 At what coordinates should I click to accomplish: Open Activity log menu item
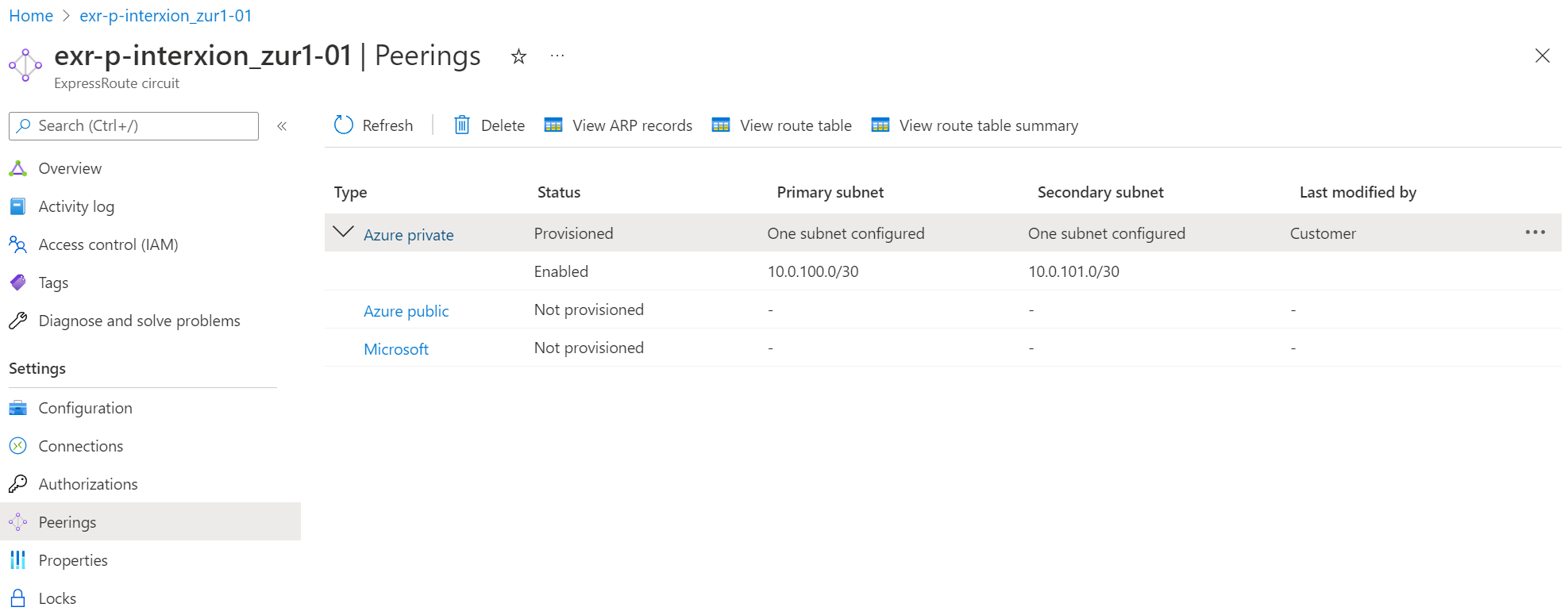tap(76, 206)
